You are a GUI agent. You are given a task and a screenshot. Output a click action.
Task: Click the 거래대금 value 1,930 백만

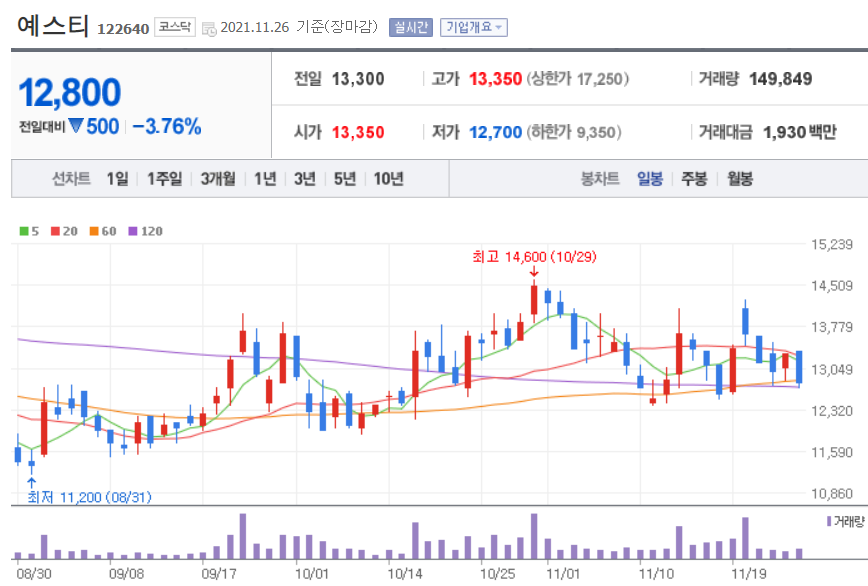tap(800, 132)
